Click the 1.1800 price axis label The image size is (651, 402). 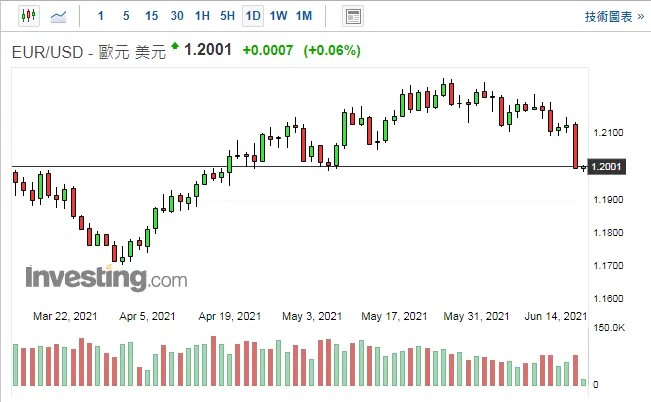point(608,233)
